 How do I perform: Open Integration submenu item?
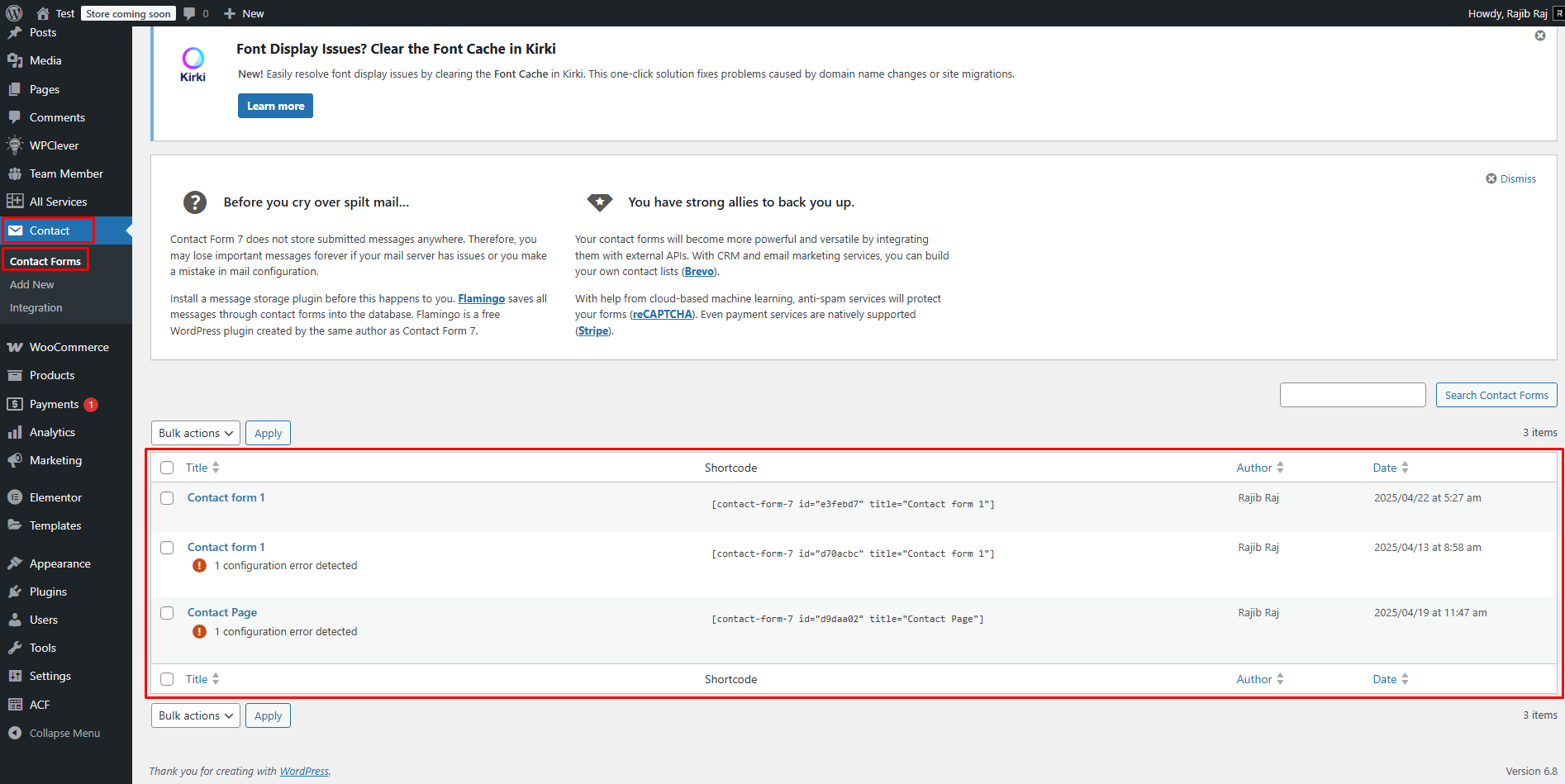pyautogui.click(x=36, y=307)
